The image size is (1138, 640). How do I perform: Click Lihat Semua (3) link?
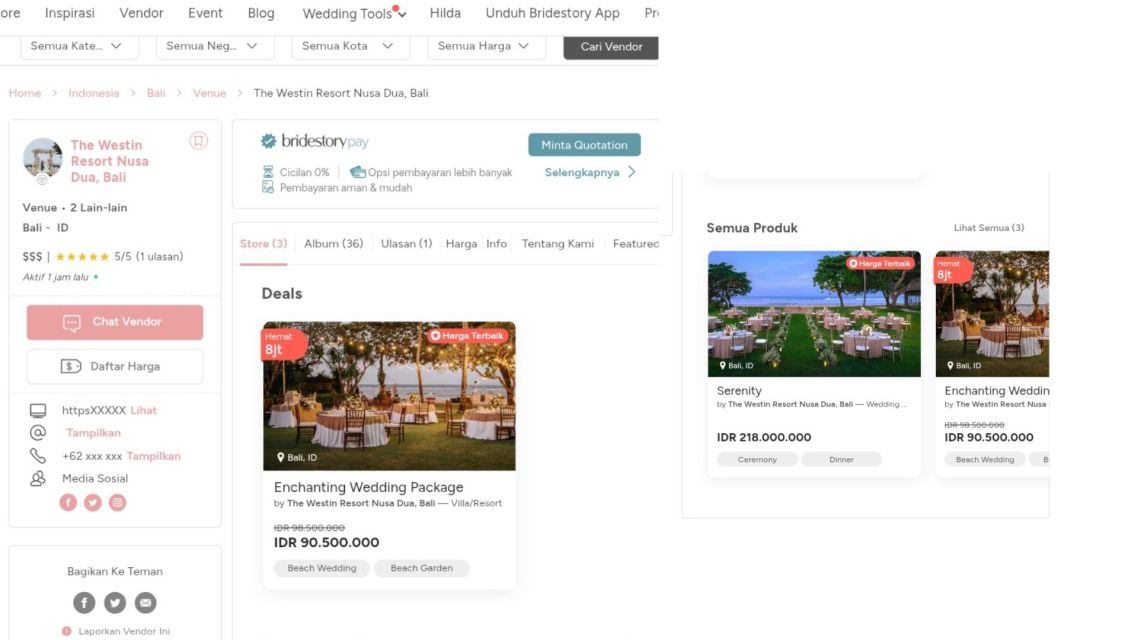(x=988, y=228)
